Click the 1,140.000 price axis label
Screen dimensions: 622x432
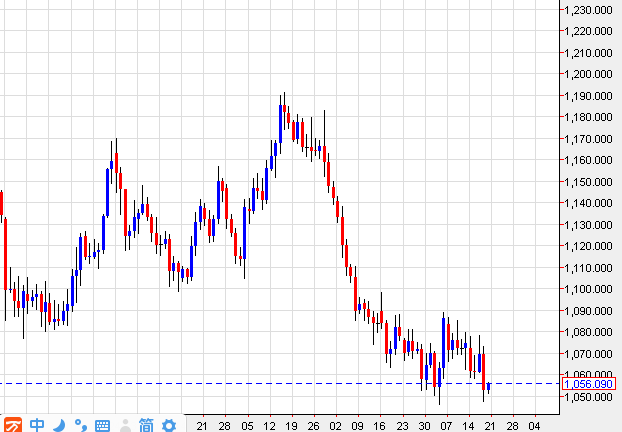pos(588,203)
